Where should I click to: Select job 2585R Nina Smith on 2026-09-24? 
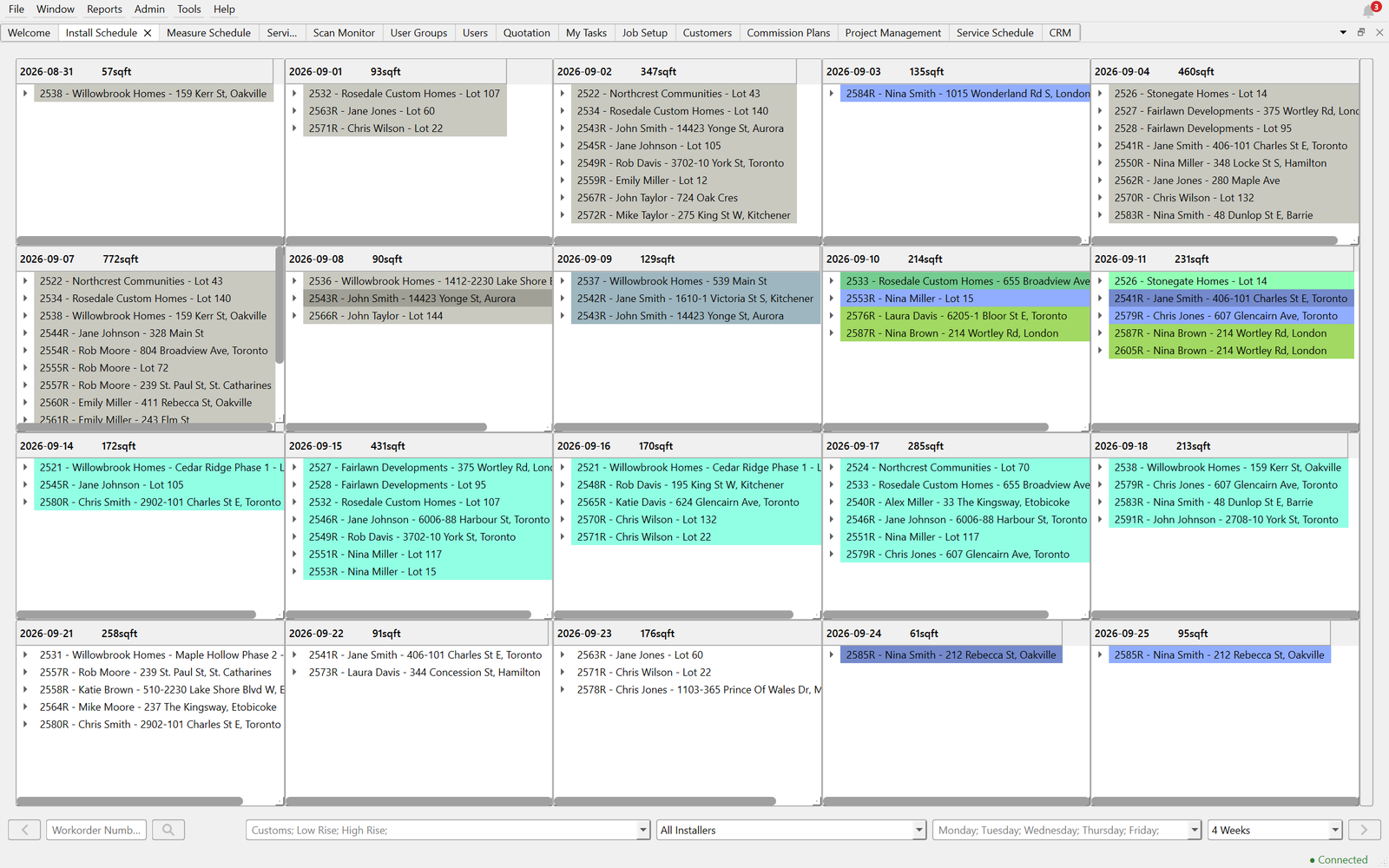point(951,655)
